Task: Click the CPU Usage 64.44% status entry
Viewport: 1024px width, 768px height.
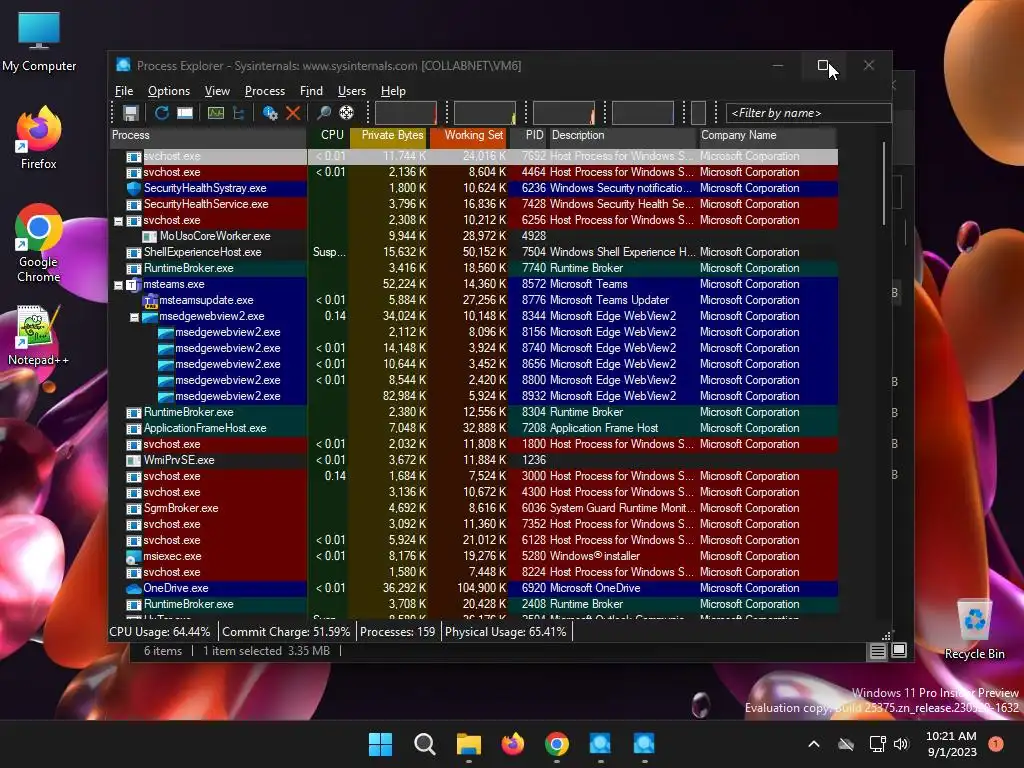Action: click(161, 632)
